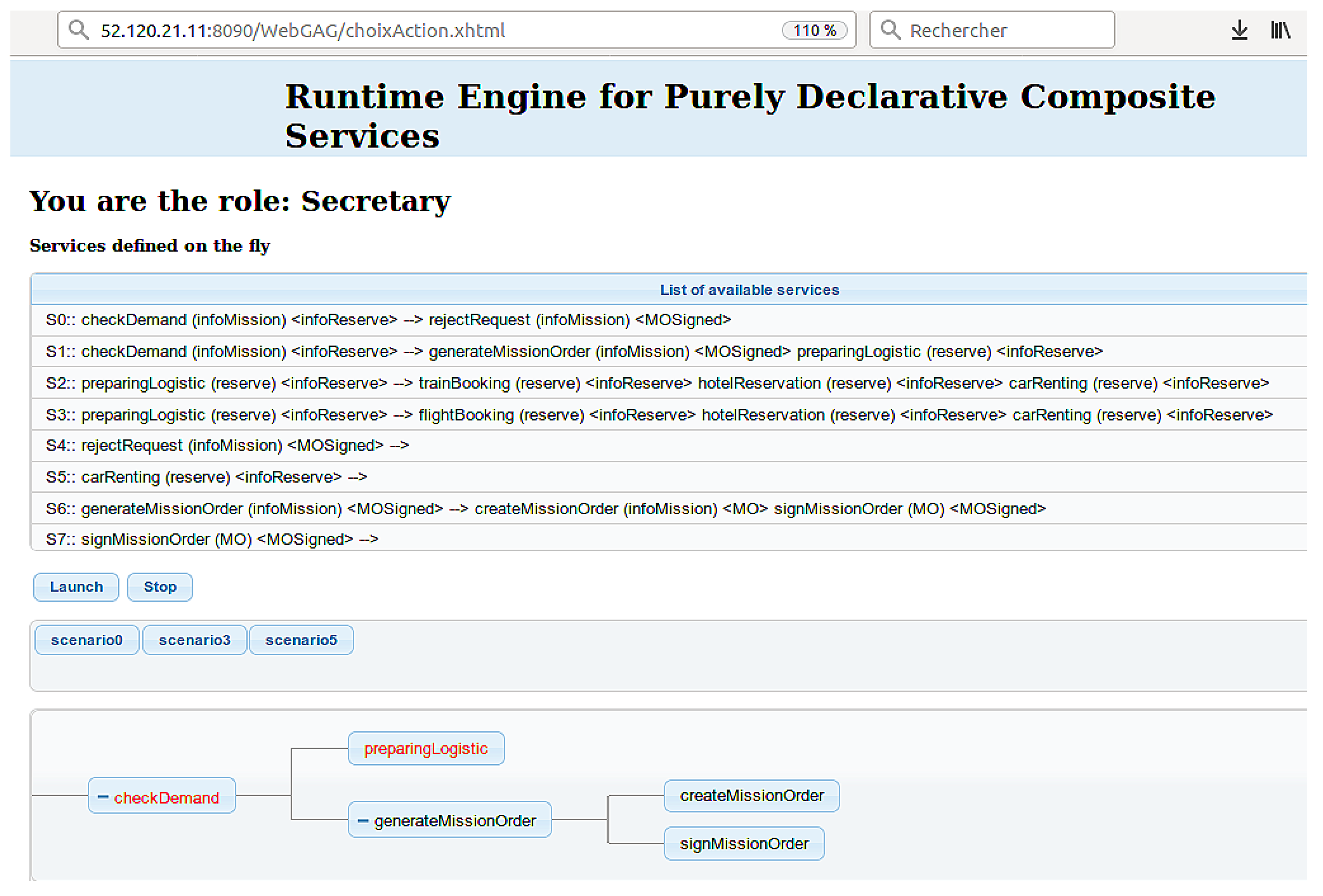Collapse the checkDemand node minus icon
Image resolution: width=1323 pixels, height=896 pixels.
(103, 796)
